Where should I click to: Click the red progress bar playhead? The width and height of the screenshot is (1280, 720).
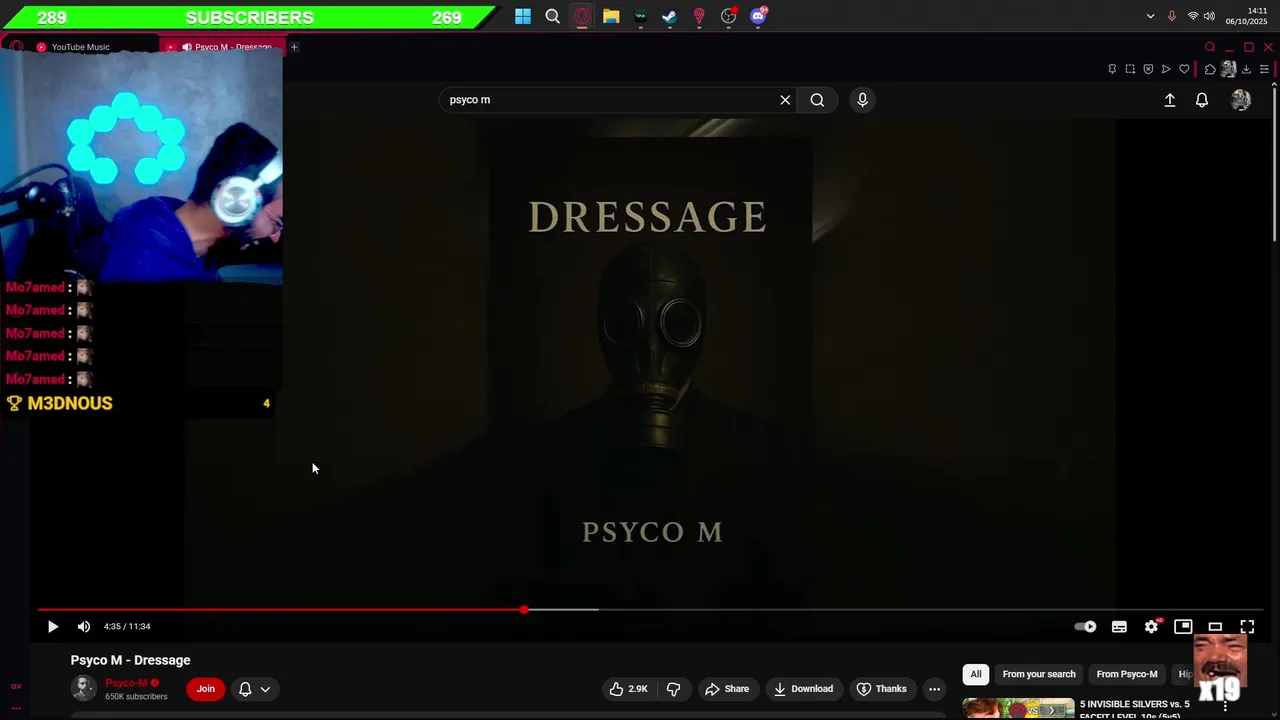[524, 609]
